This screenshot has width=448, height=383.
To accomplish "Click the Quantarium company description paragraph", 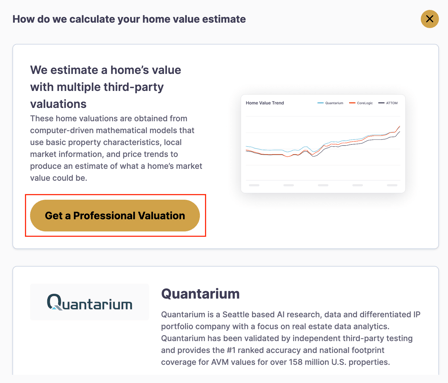I will click(291, 338).
